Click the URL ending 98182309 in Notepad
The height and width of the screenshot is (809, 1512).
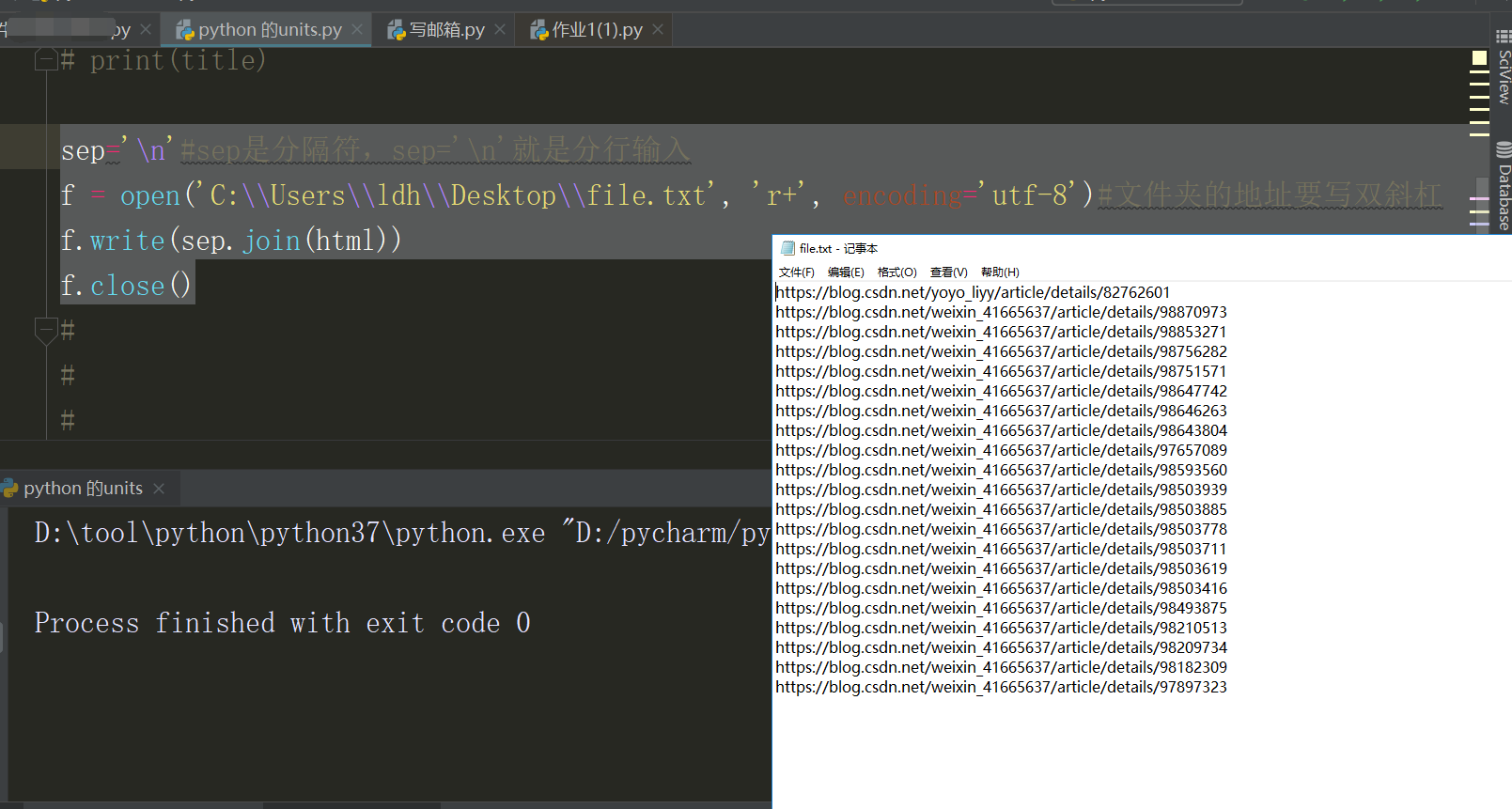point(1001,668)
